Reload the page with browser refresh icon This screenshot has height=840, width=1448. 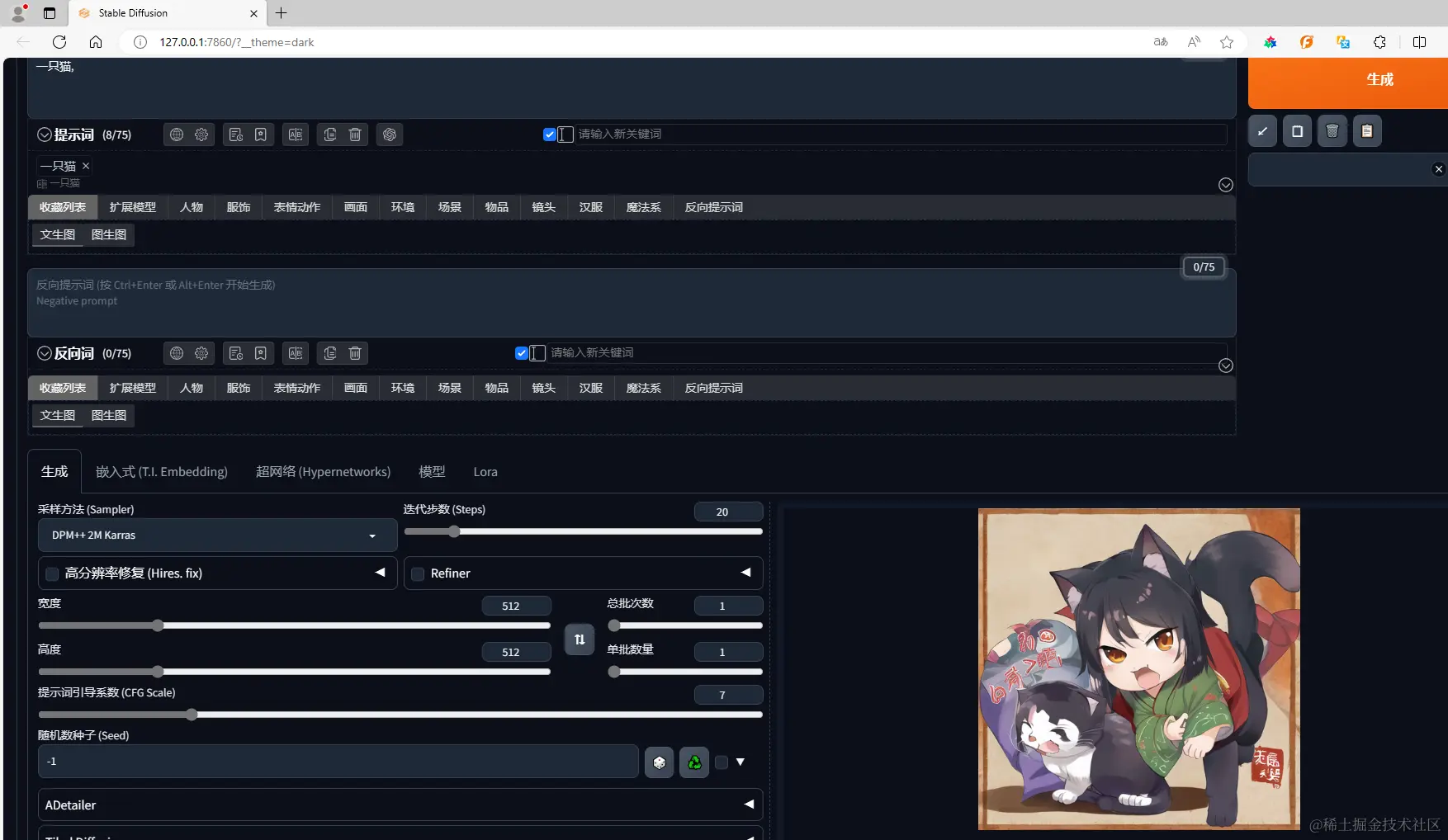[x=59, y=42]
